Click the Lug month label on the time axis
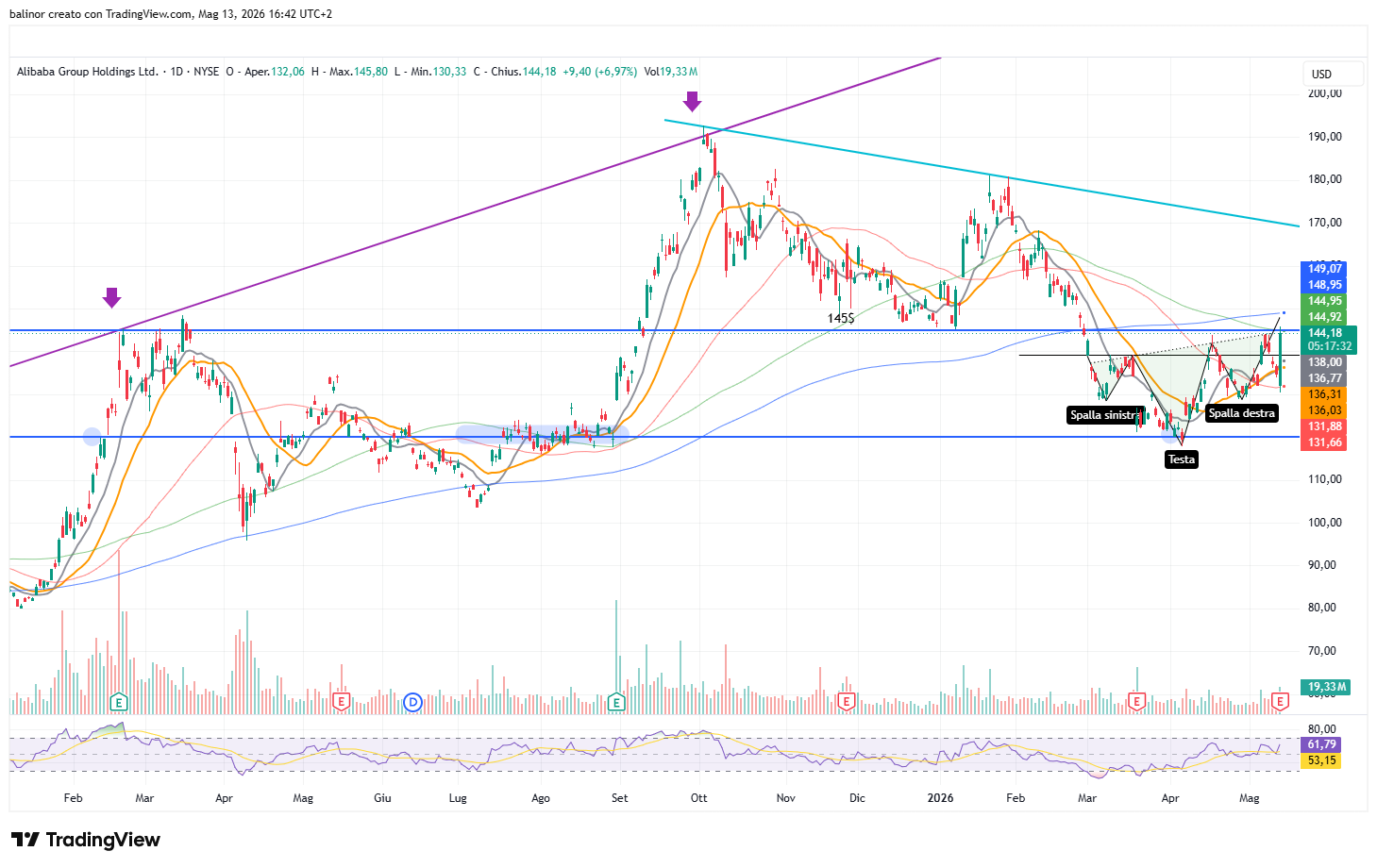Screen dimensions: 1377x868 coord(458,798)
